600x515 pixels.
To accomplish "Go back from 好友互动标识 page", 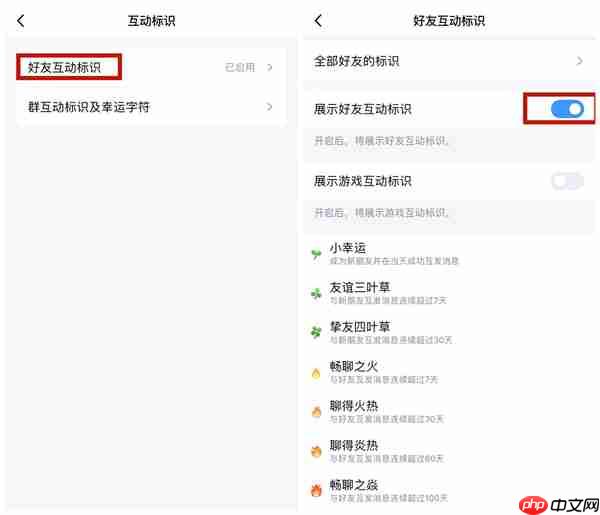I will coord(318,21).
